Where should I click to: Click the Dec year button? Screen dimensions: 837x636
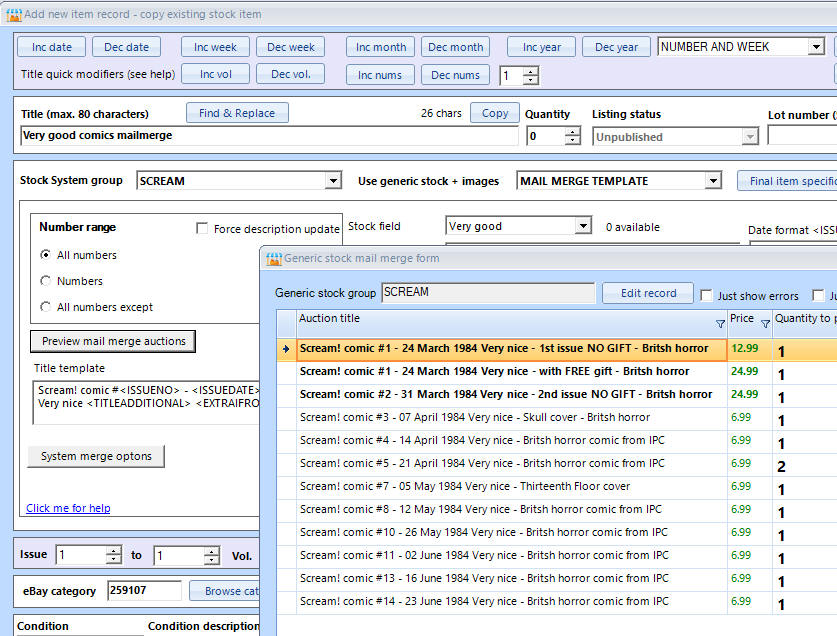coord(617,47)
